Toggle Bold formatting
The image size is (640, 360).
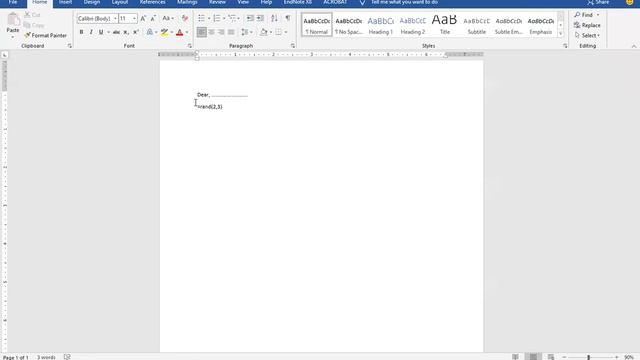[81, 32]
